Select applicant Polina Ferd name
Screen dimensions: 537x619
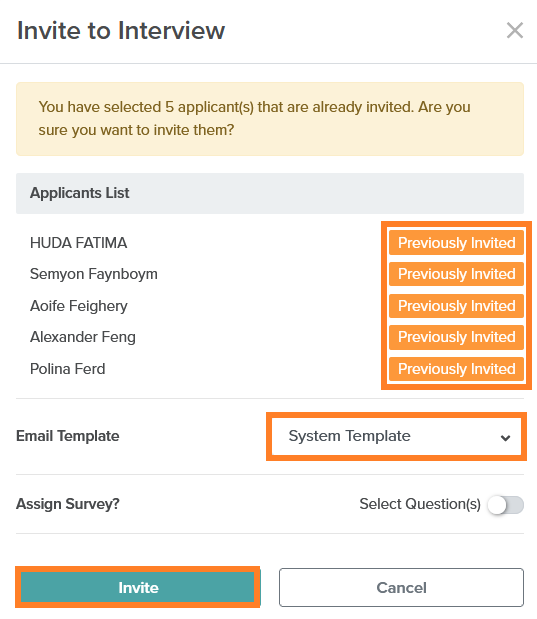68,369
